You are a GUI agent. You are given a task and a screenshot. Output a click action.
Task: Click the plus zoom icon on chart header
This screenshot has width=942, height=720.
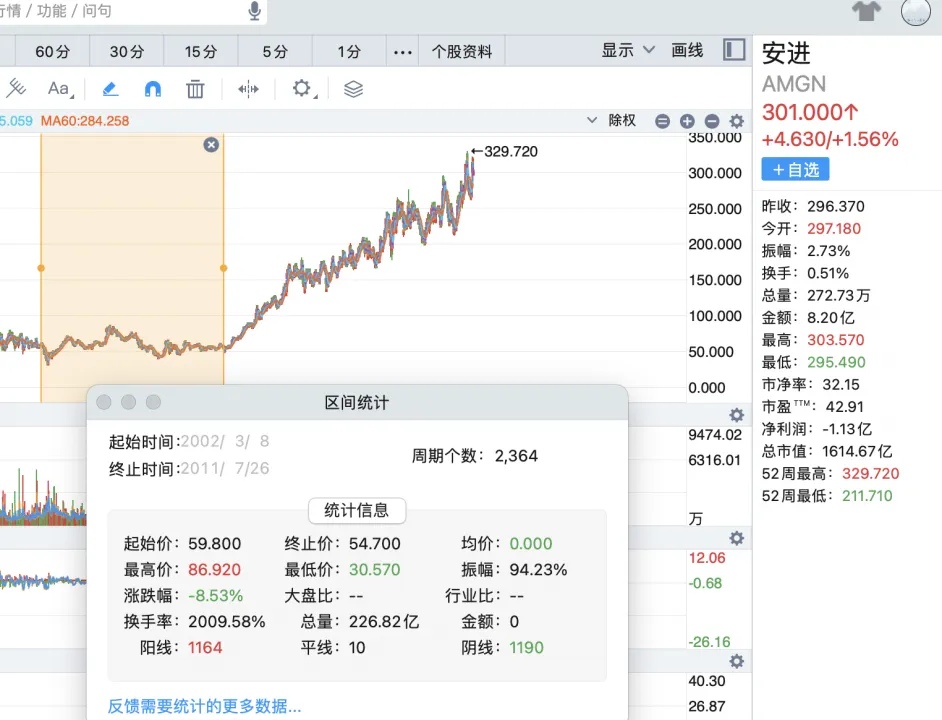pyautogui.click(x=687, y=121)
